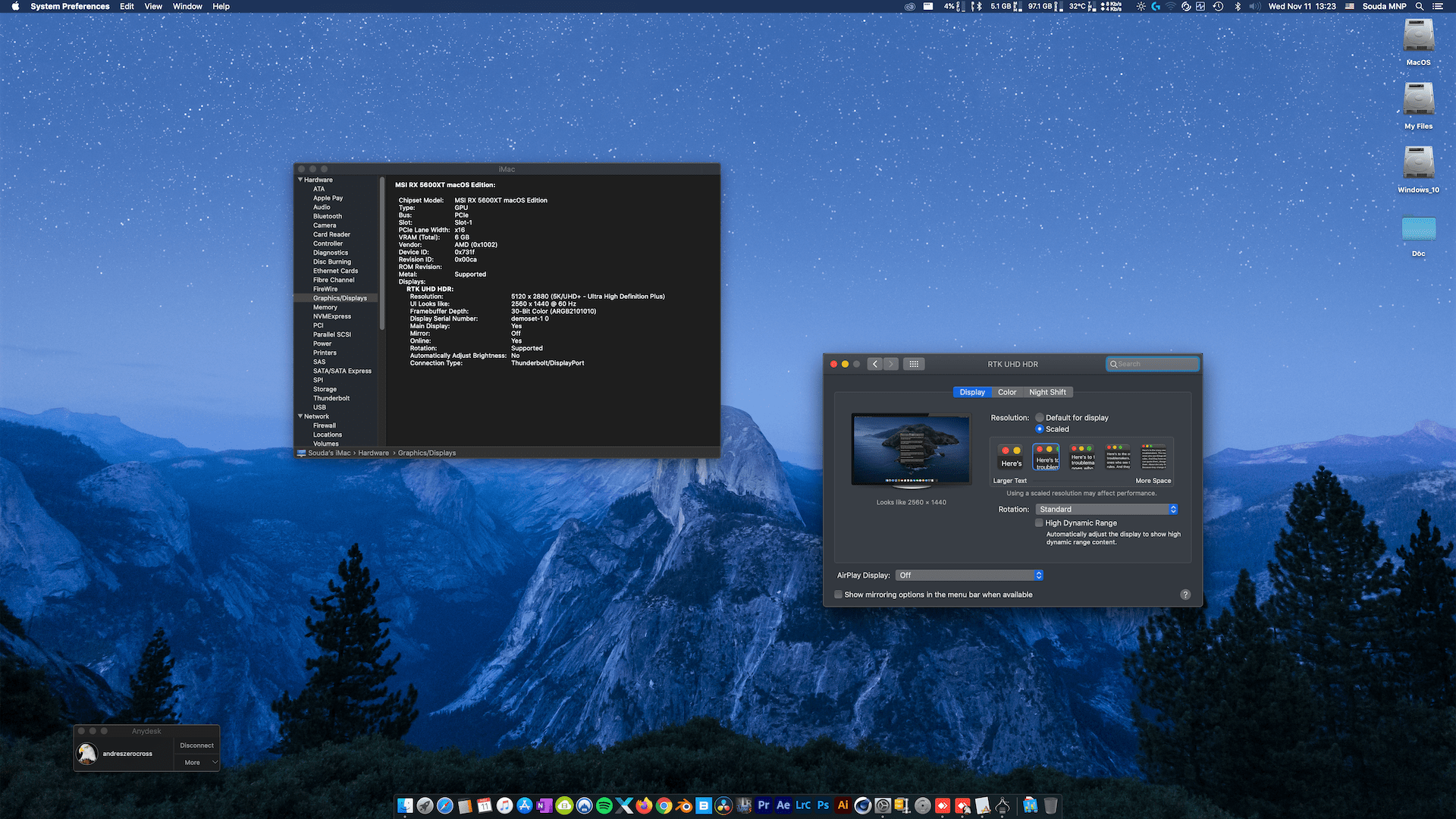Screen dimensions: 1456x819
Task: Check Show mirroring options in menu bar
Action: [x=838, y=595]
